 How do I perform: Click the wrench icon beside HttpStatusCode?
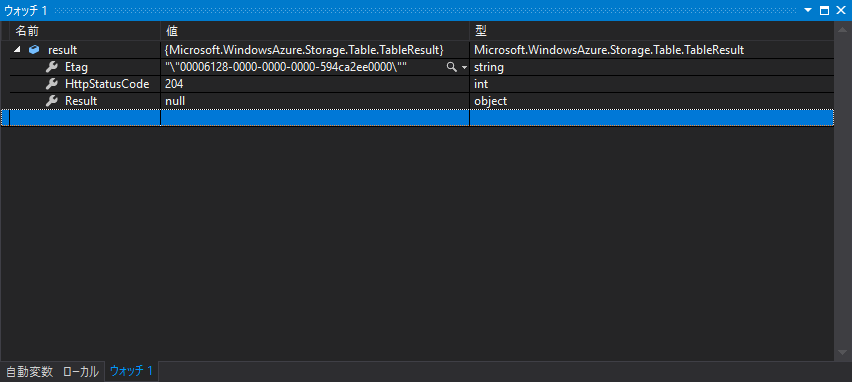click(x=52, y=84)
